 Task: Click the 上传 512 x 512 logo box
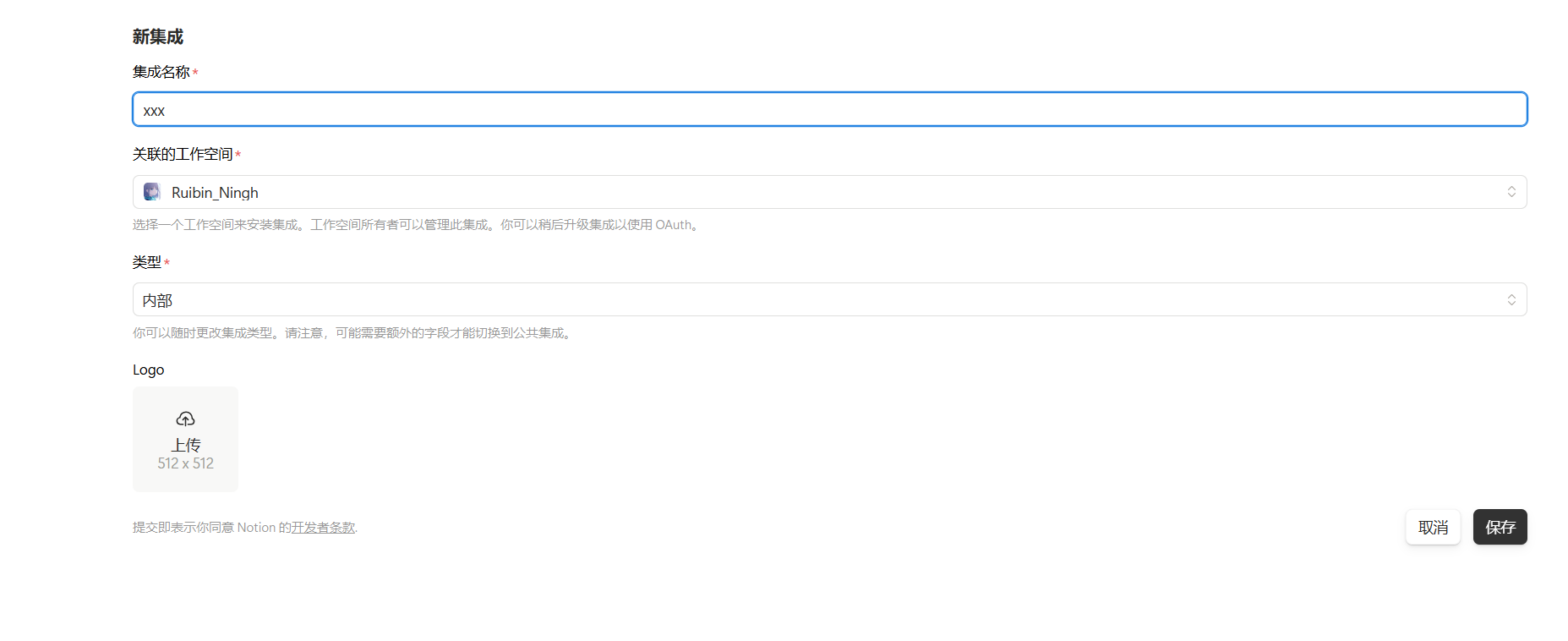click(185, 439)
